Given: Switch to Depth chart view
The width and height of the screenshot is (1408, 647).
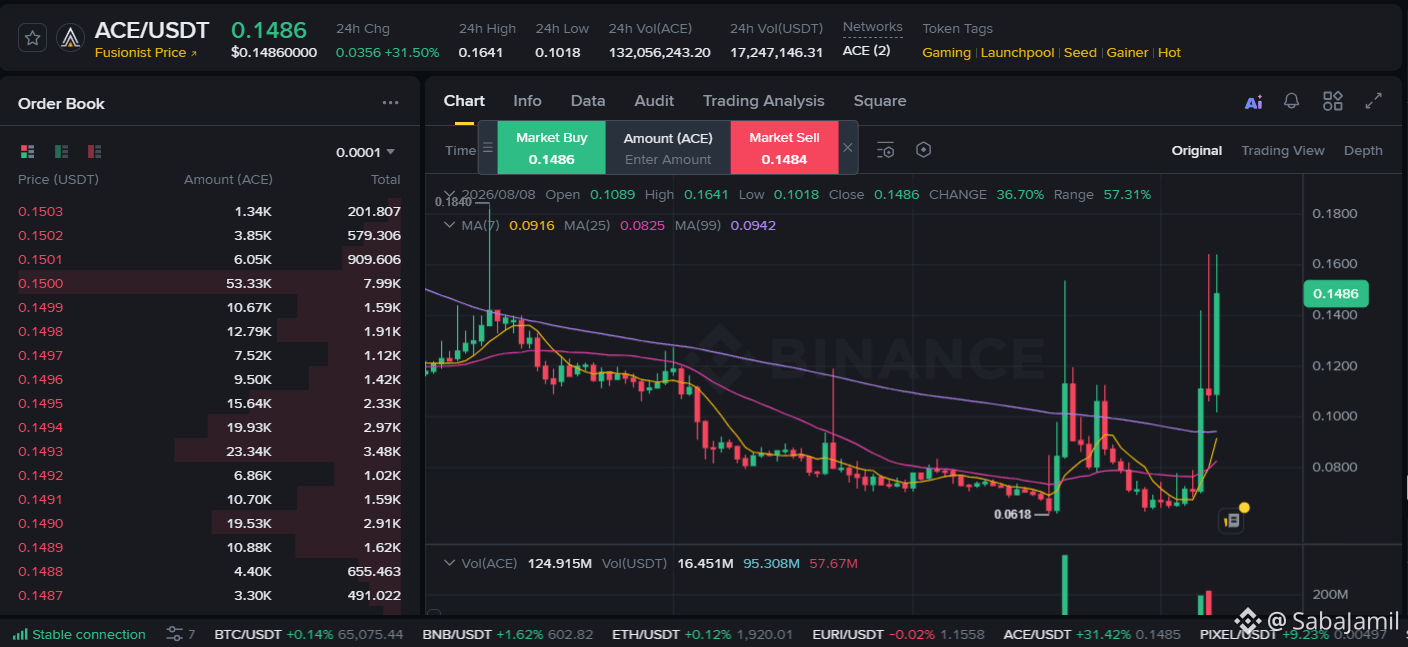Looking at the screenshot, I should (1363, 150).
